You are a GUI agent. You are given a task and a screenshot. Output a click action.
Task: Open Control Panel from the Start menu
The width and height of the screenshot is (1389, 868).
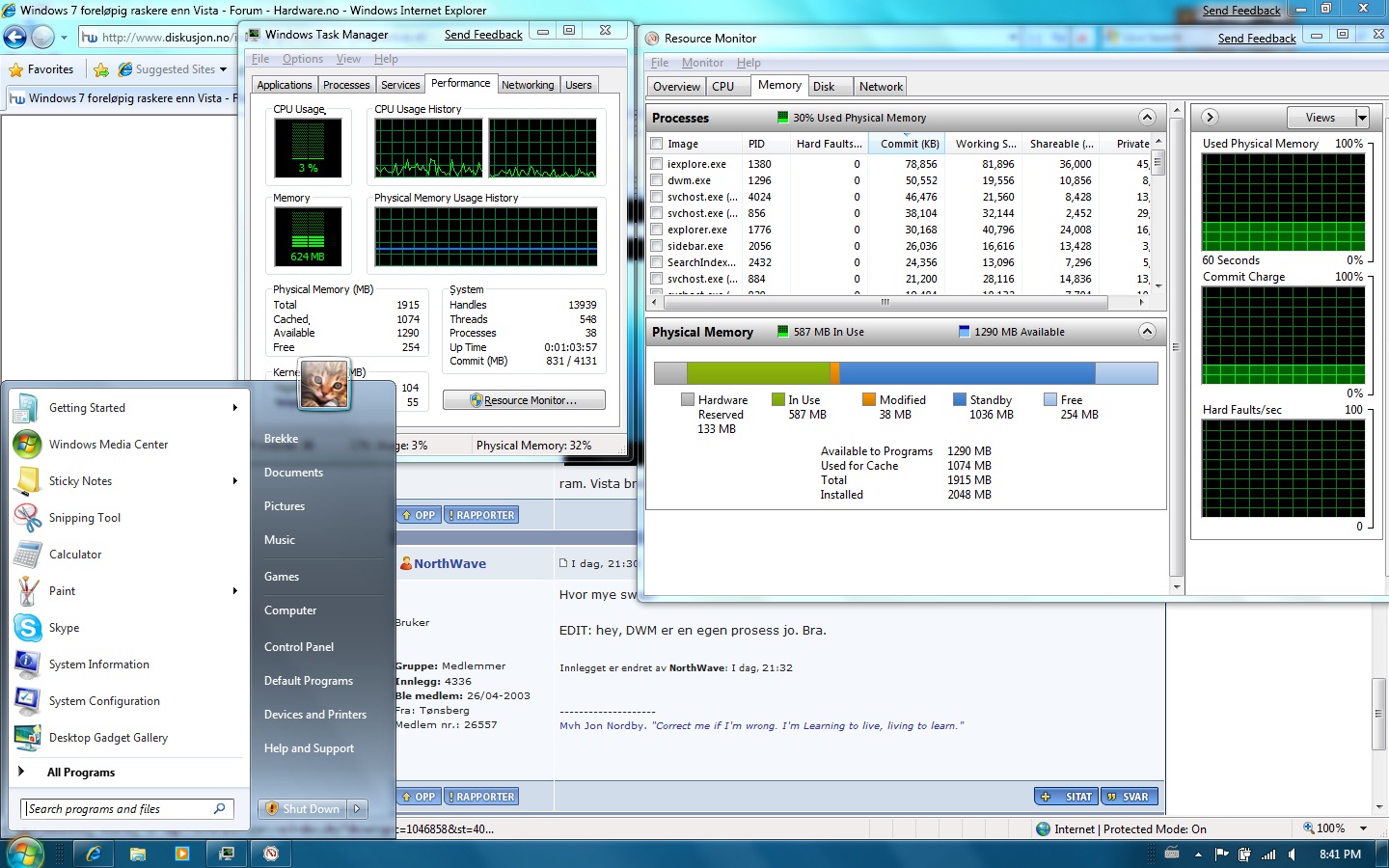pos(299,647)
